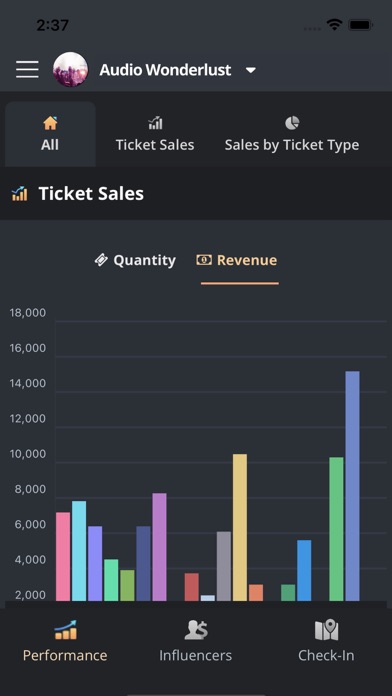
Task: Click the 2,000 axis label
Action: [30, 595]
